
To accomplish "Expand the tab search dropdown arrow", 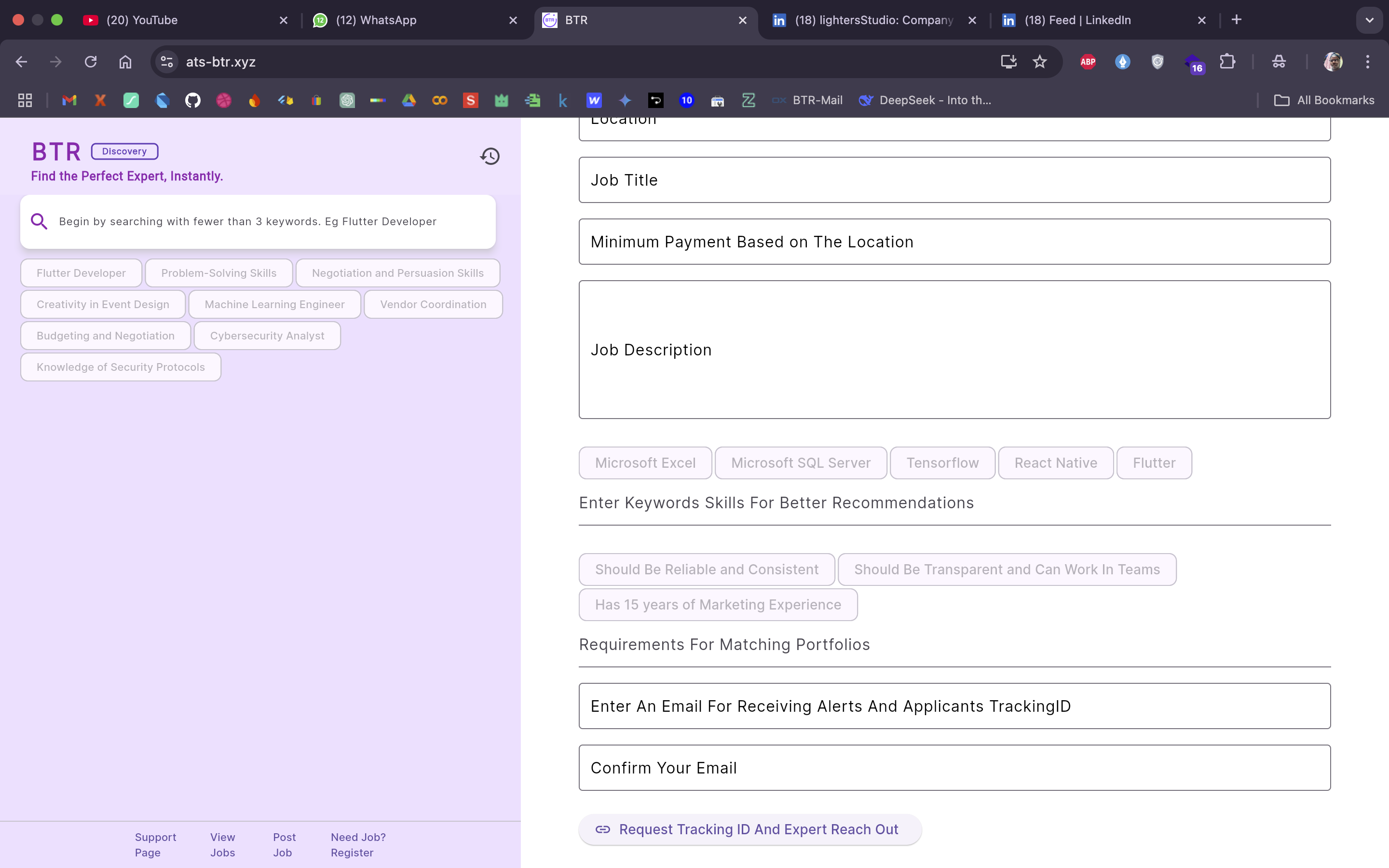I will point(1369,20).
